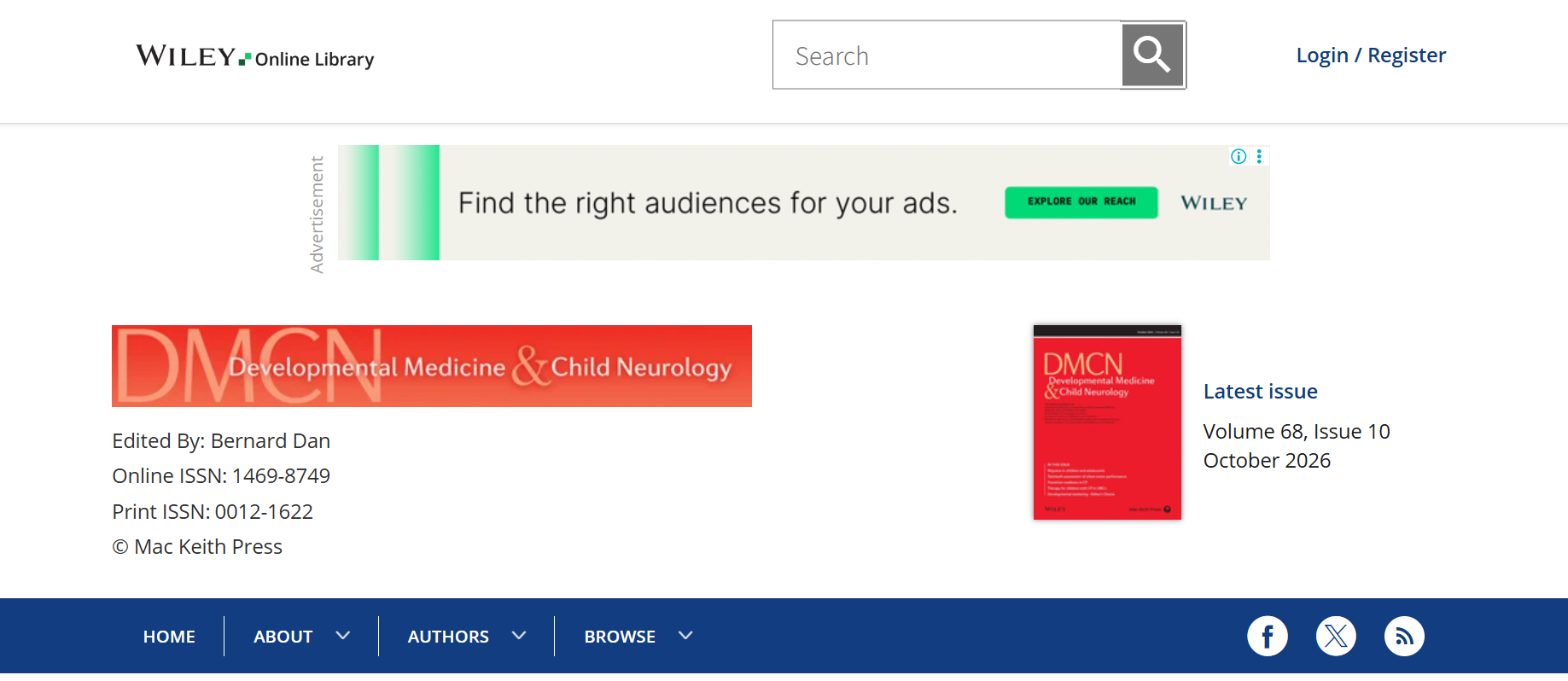The width and height of the screenshot is (1568, 681).
Task: Click the ad info (i) icon
Action: 1239,156
